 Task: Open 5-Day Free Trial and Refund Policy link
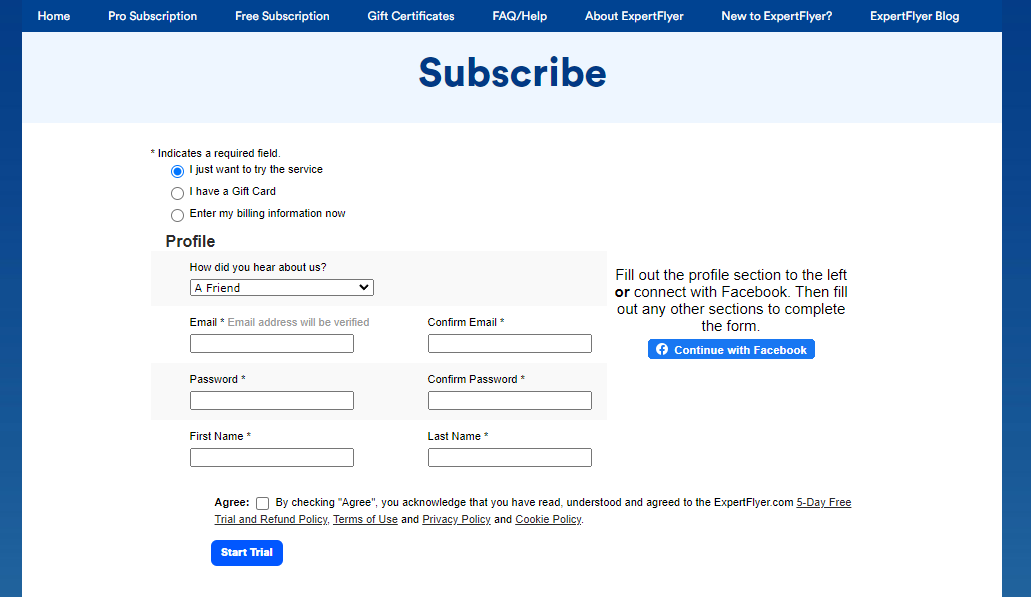coord(823,502)
